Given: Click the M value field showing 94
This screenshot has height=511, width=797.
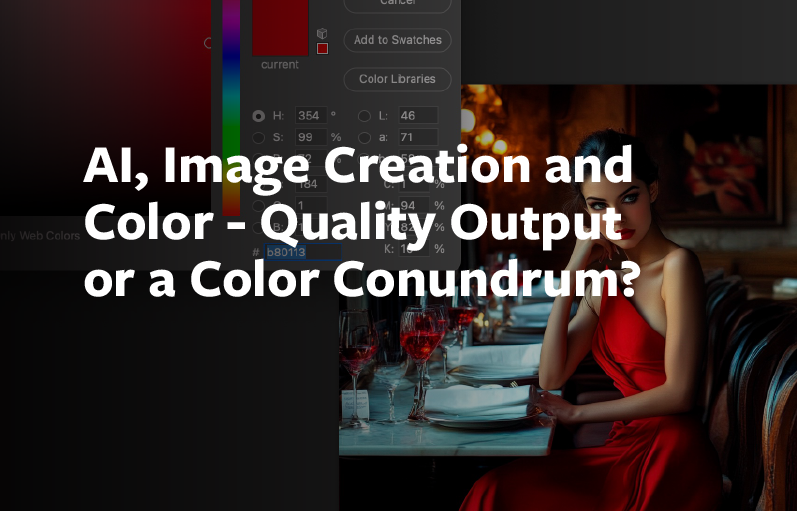Looking at the screenshot, I should pos(417,205).
